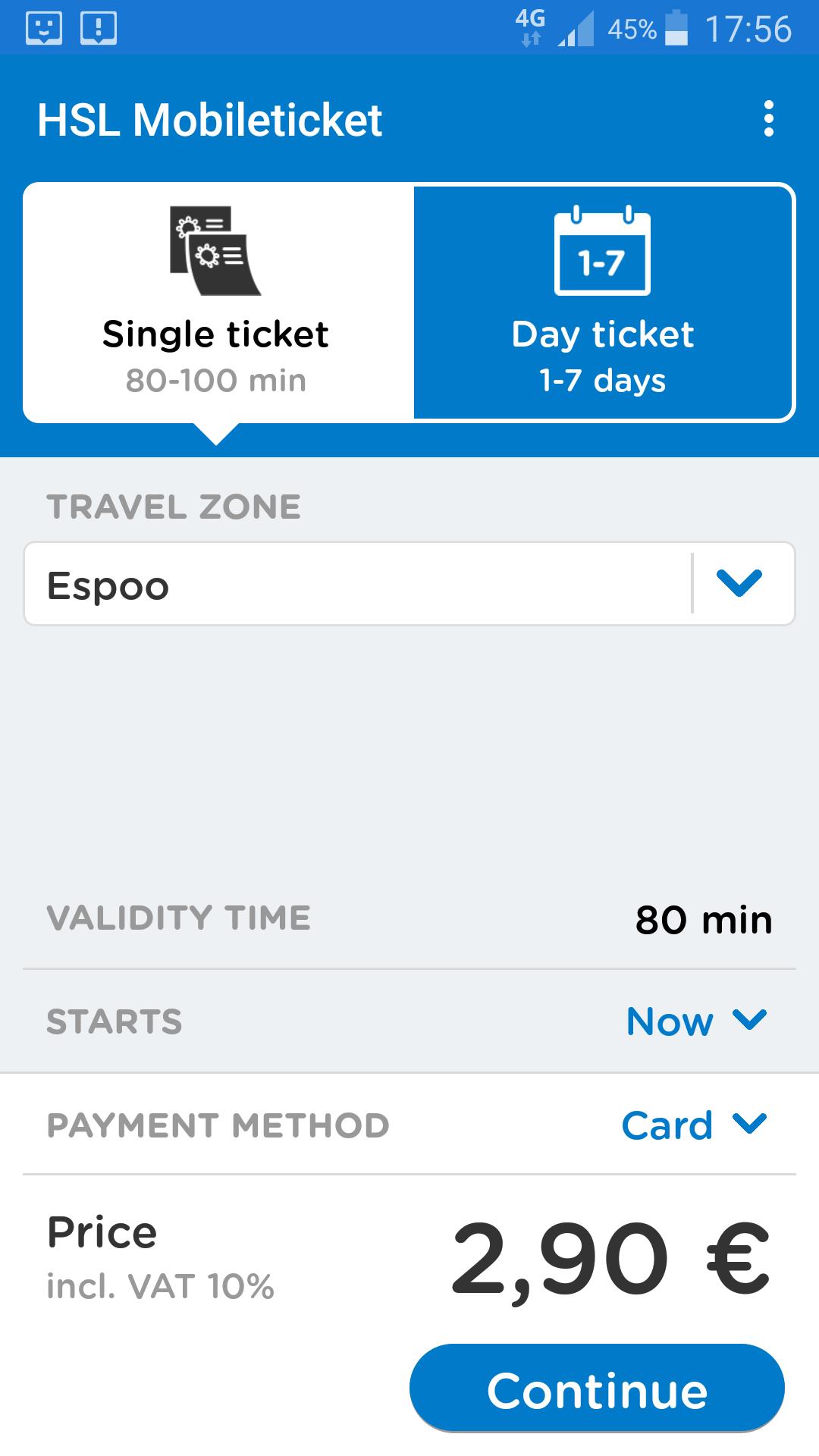Tap the clock showing 17:56
The width and height of the screenshot is (819, 1456).
(748, 29)
